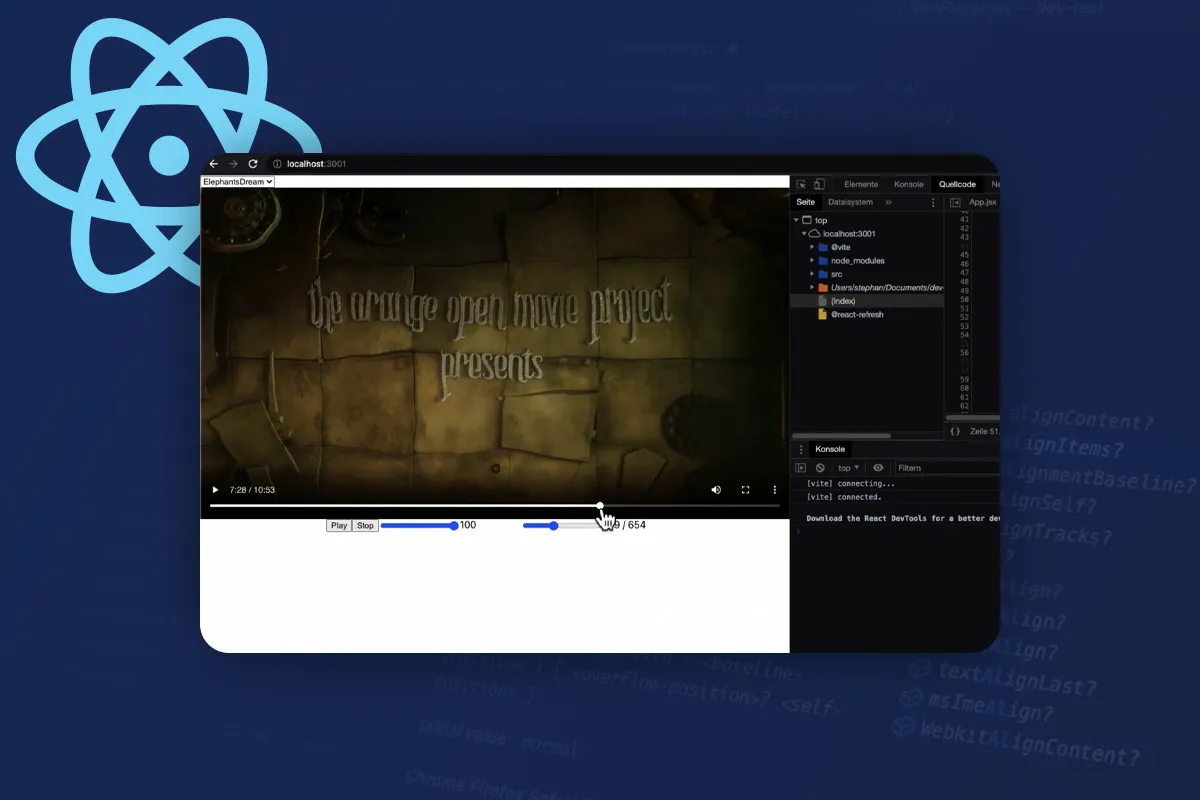
Task: Activate the DevTools inspect element picker icon
Action: pos(801,184)
